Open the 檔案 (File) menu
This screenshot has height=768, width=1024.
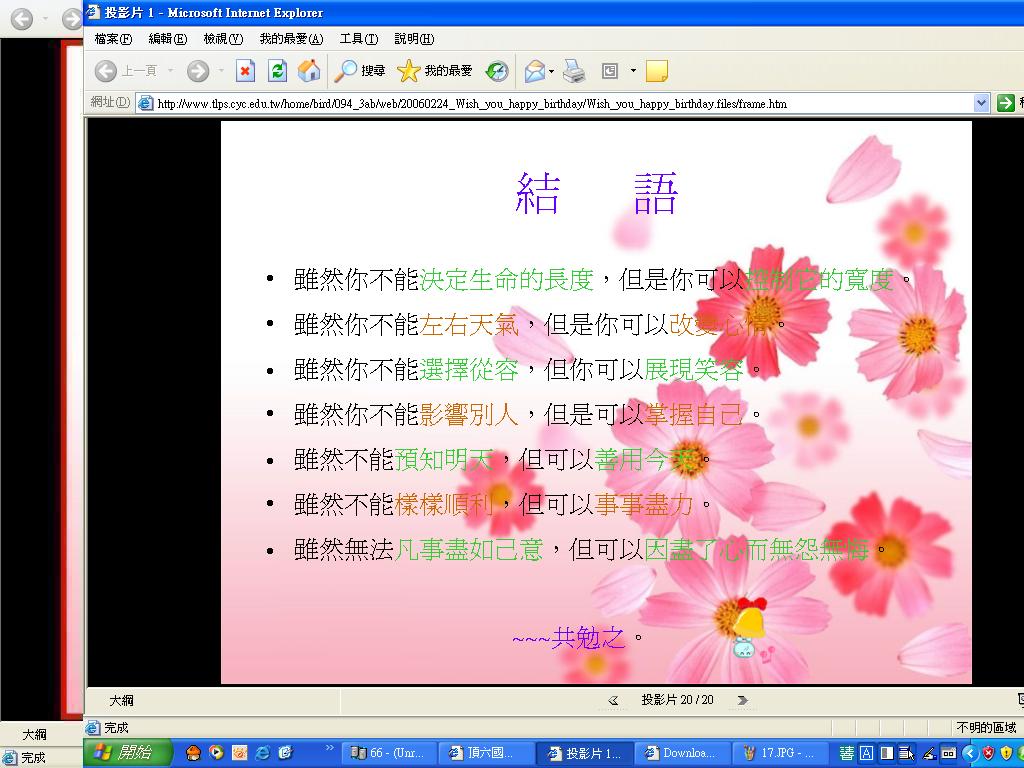(112, 39)
